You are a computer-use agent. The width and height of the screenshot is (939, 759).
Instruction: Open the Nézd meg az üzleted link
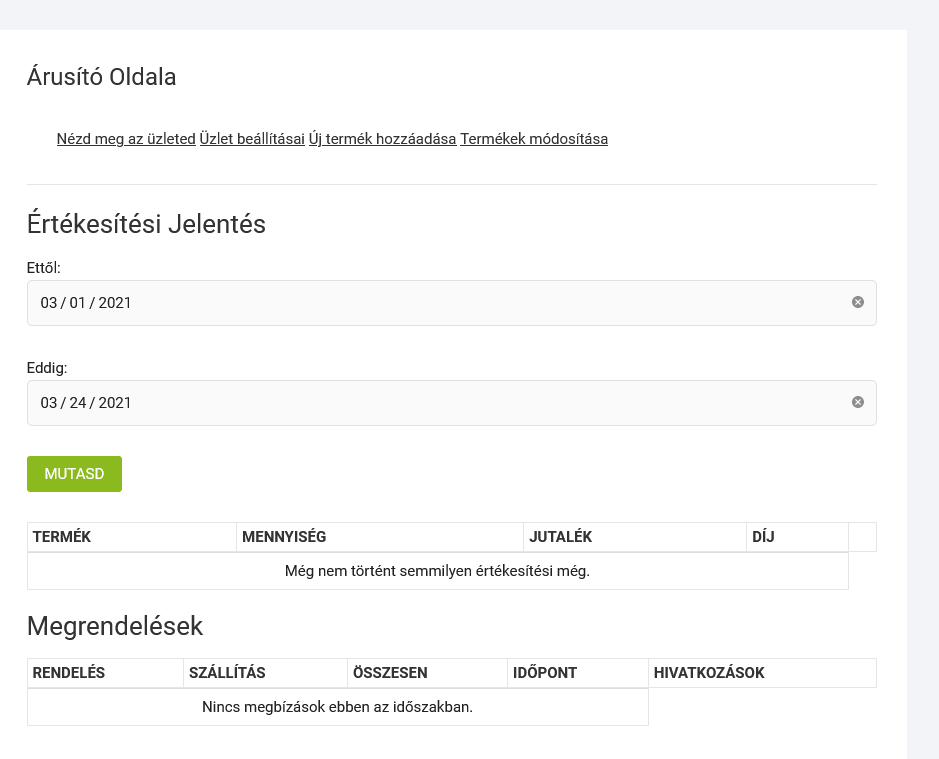pos(126,139)
